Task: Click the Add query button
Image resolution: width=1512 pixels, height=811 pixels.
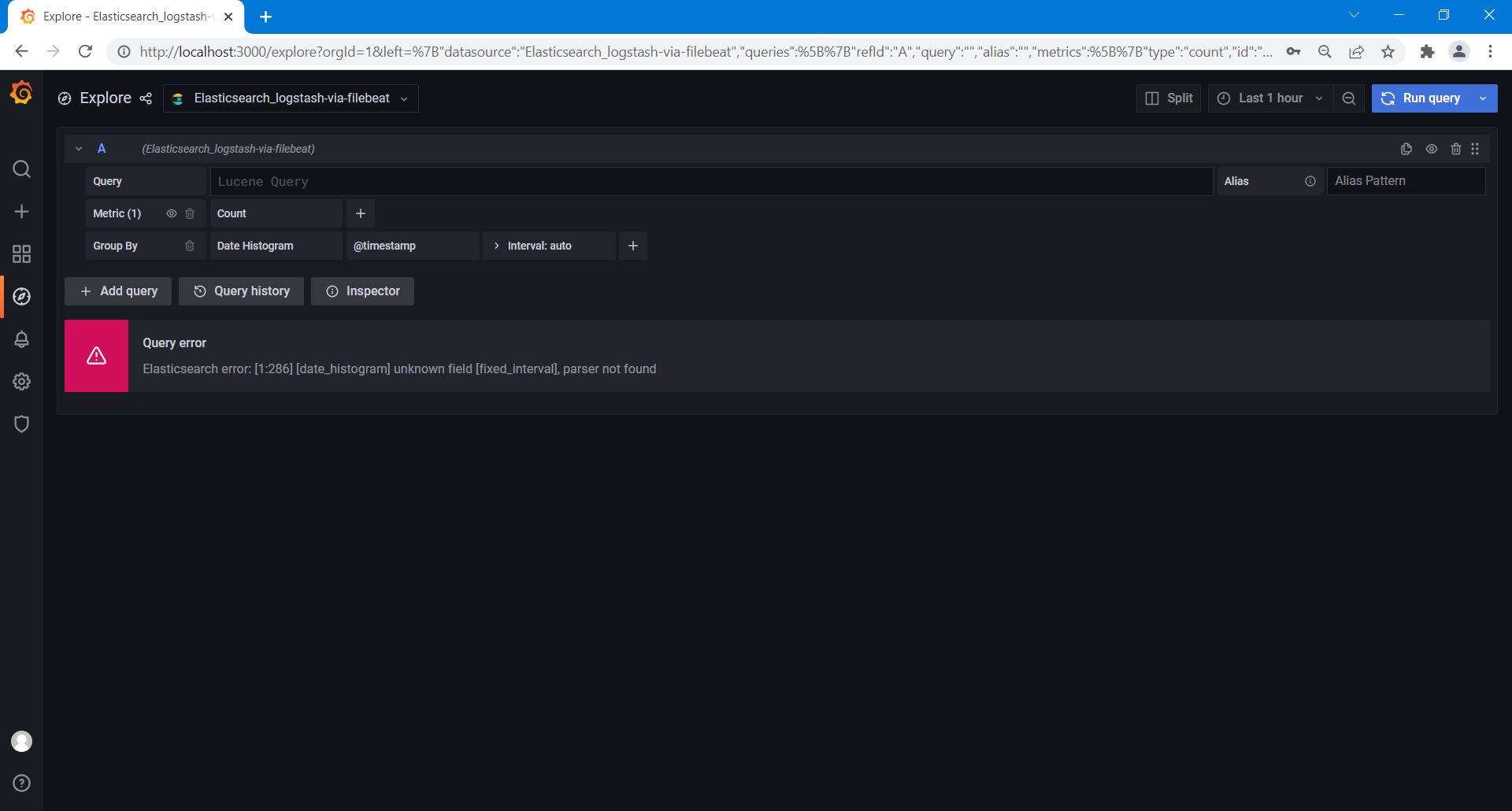Action: click(x=118, y=291)
